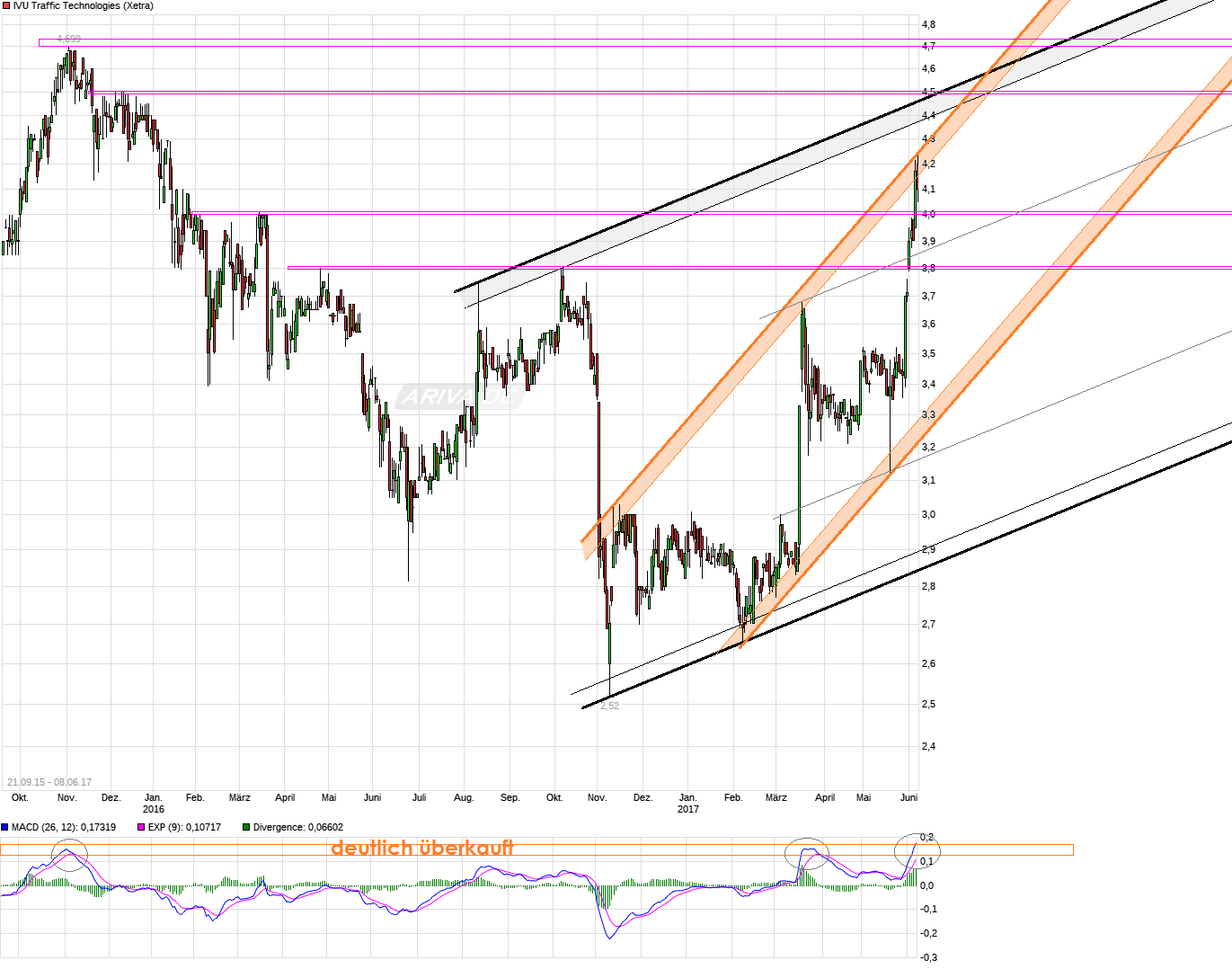The image size is (1232, 969).
Task: Click the 2,8 price axis value
Action: [x=928, y=586]
